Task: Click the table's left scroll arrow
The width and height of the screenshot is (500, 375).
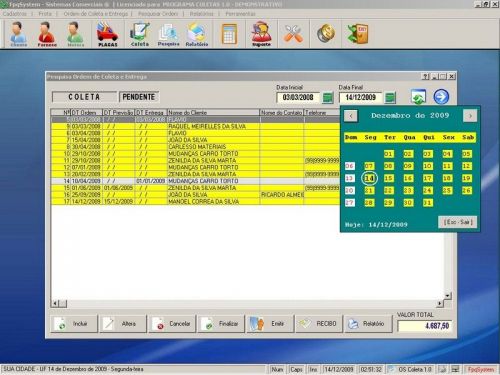Action: (55, 304)
